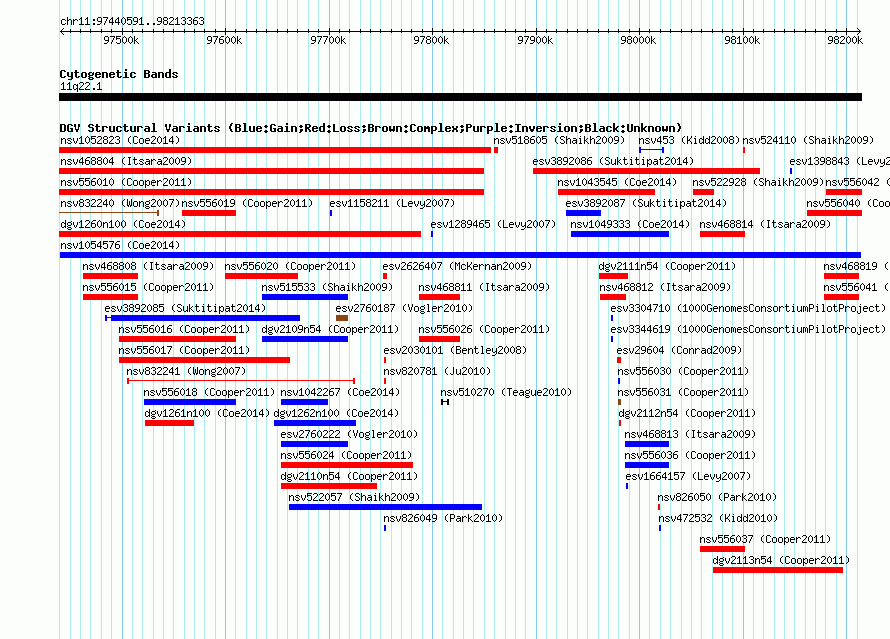The image size is (890, 639).
Task: Click the nsv1054576 (Coe2014) gain label
Action: [120, 245]
